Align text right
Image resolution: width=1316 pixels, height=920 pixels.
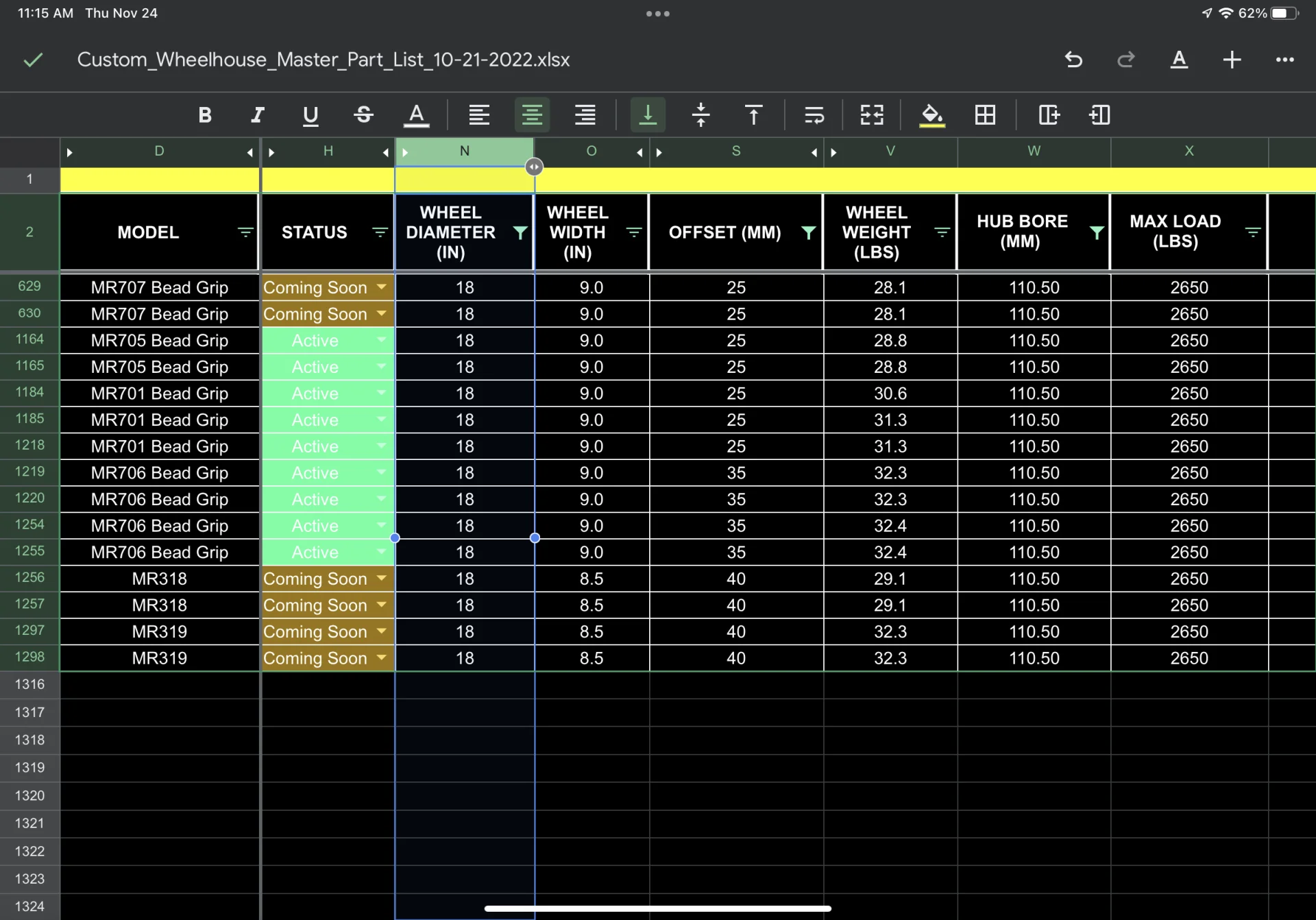click(585, 114)
